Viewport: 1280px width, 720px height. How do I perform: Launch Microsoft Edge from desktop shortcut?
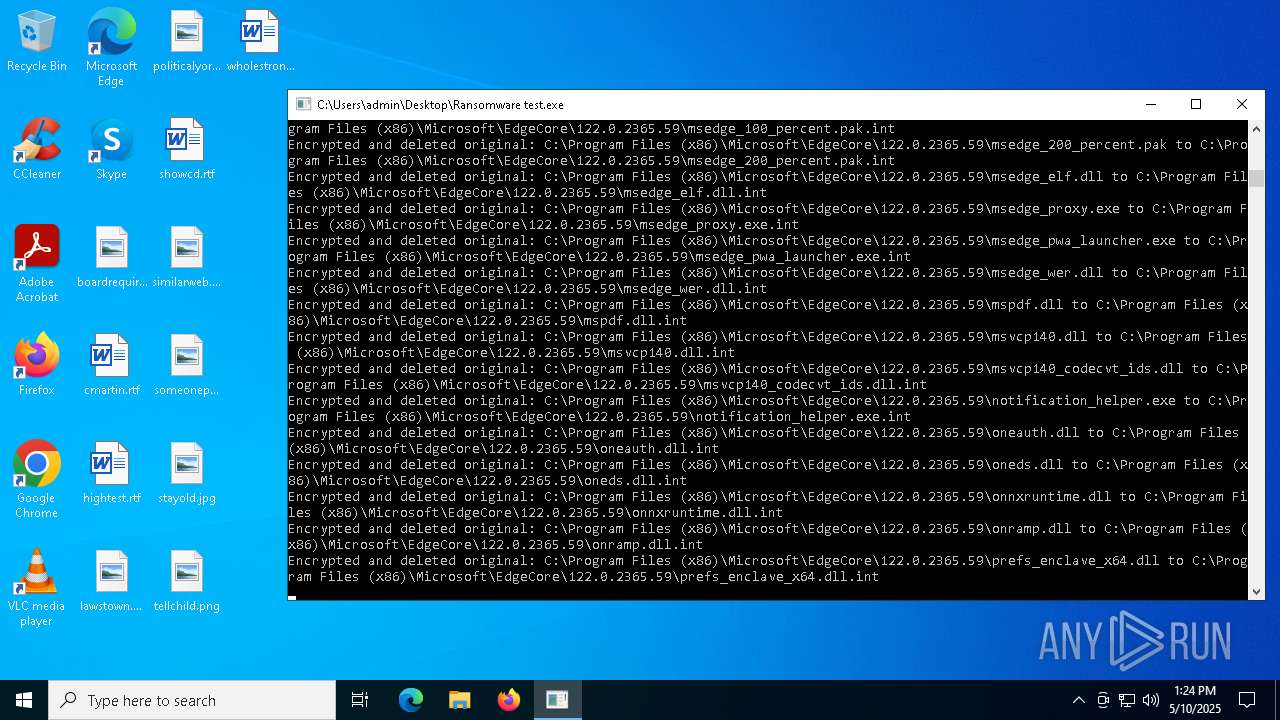[111, 48]
